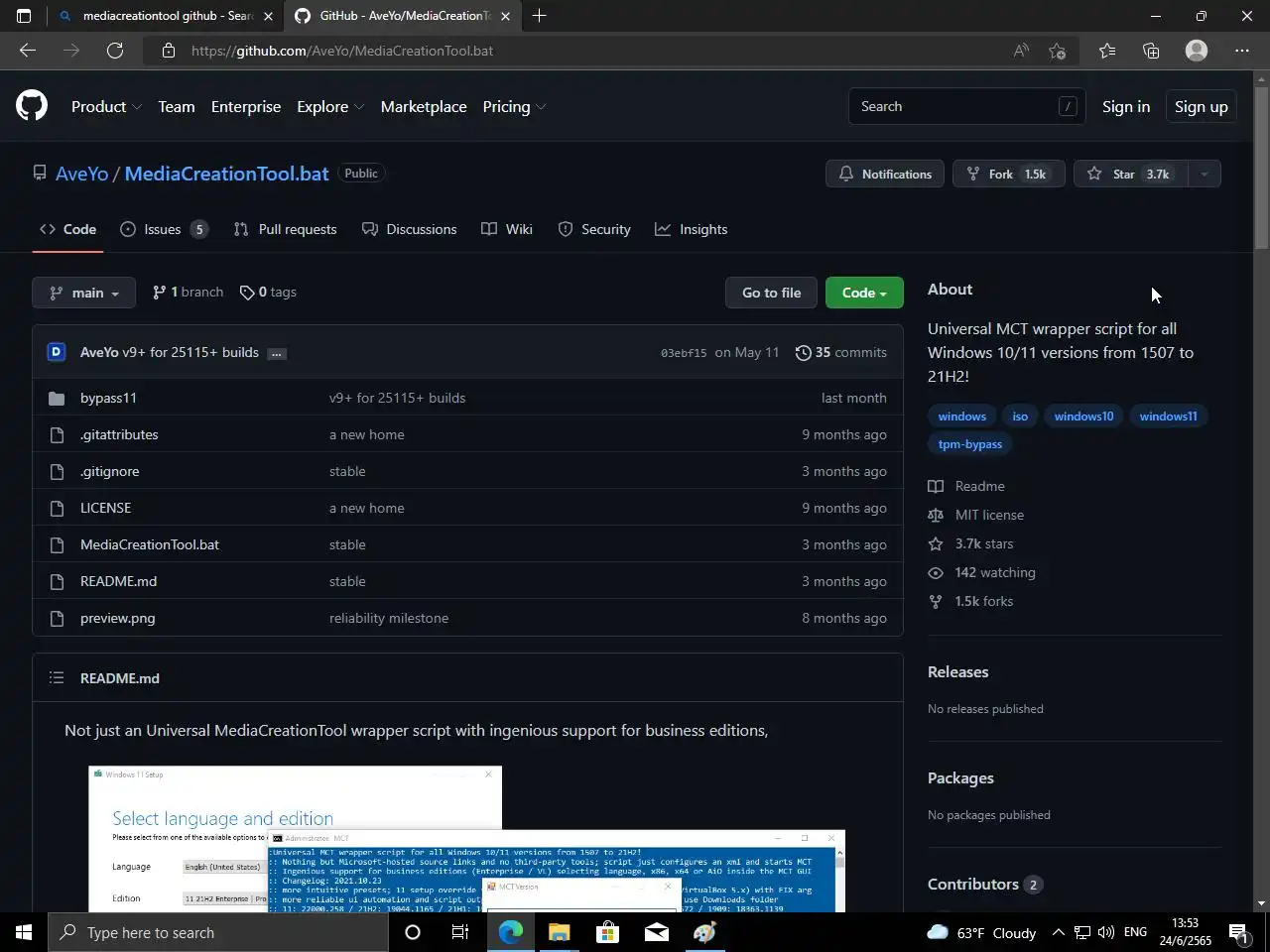The width and height of the screenshot is (1270, 952).
Task: Switch to the Code tab
Action: (67, 229)
